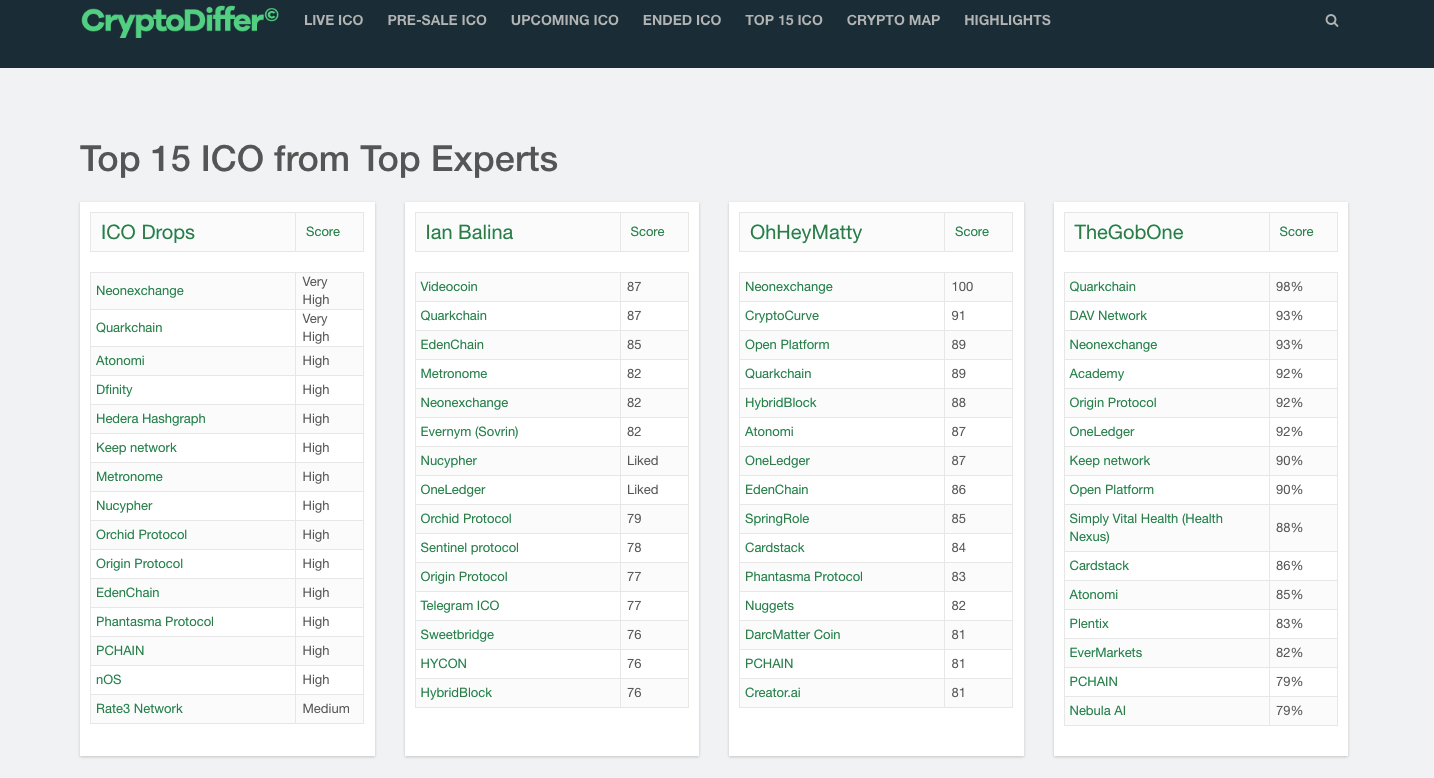Select Medium score for Rate3 Network
This screenshot has height=778, width=1434.
pyautogui.click(x=326, y=709)
